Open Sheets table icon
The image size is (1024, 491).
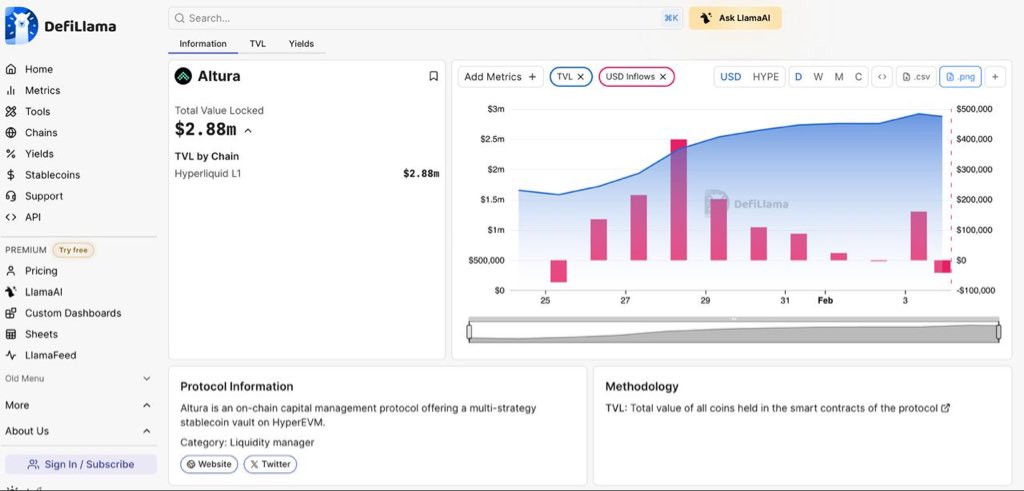[10, 334]
